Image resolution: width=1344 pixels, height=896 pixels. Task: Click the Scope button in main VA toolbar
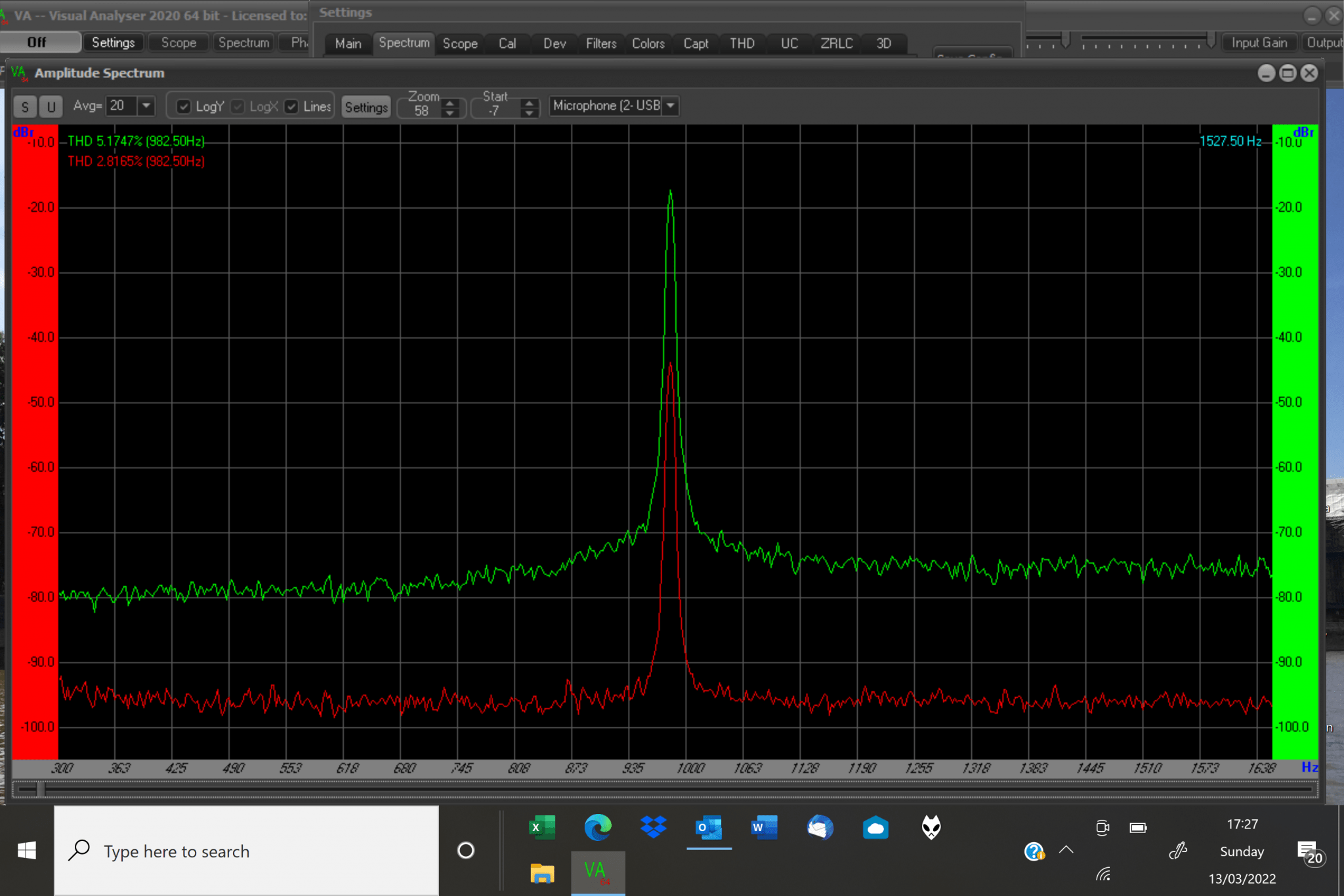pos(178,43)
